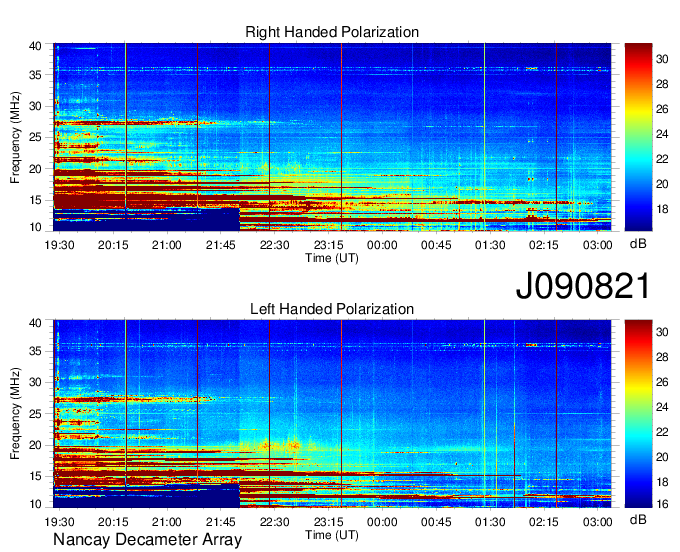Click the 30 MHz tick of Right Handed plot

35,106
